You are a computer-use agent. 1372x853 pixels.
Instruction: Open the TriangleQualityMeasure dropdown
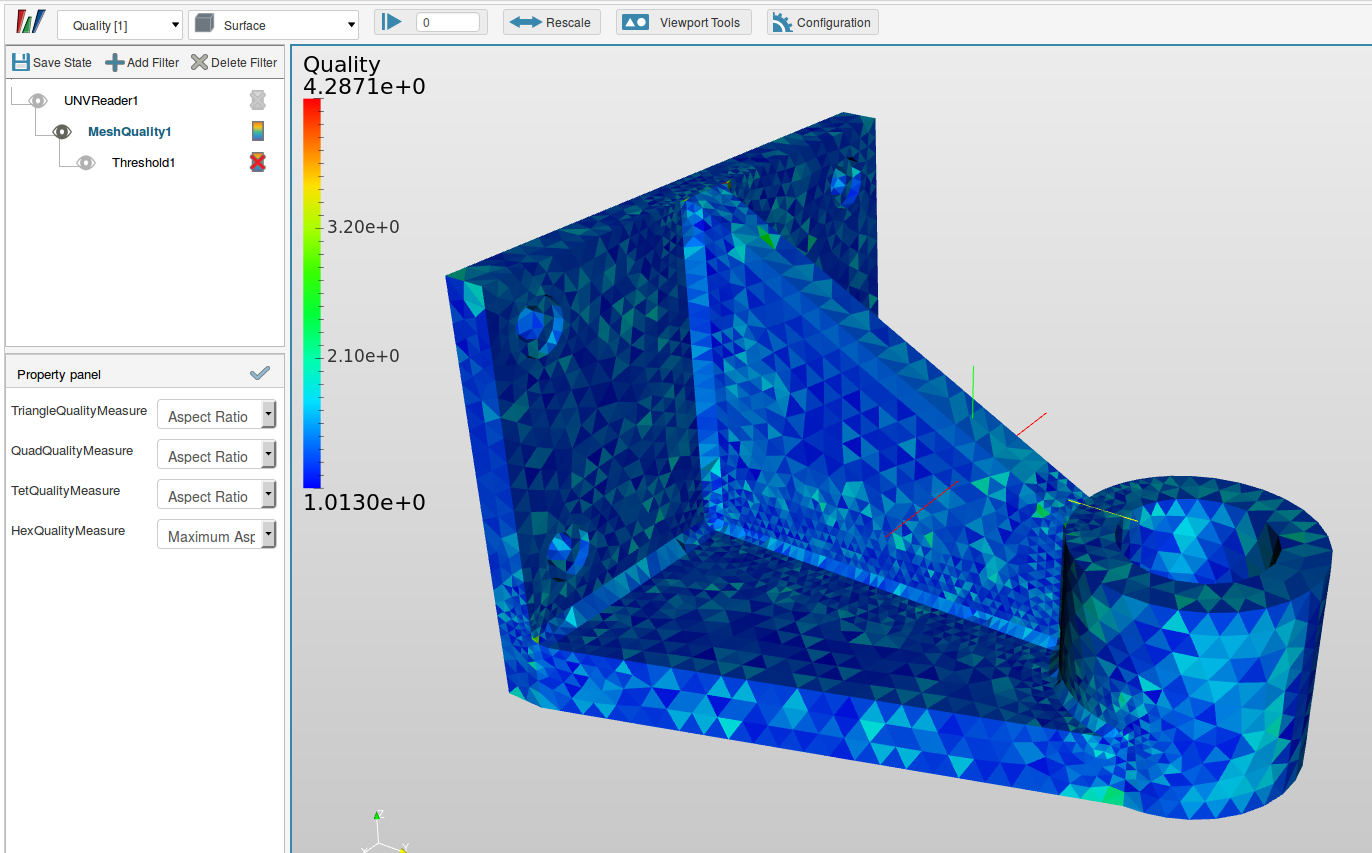[x=216, y=415]
